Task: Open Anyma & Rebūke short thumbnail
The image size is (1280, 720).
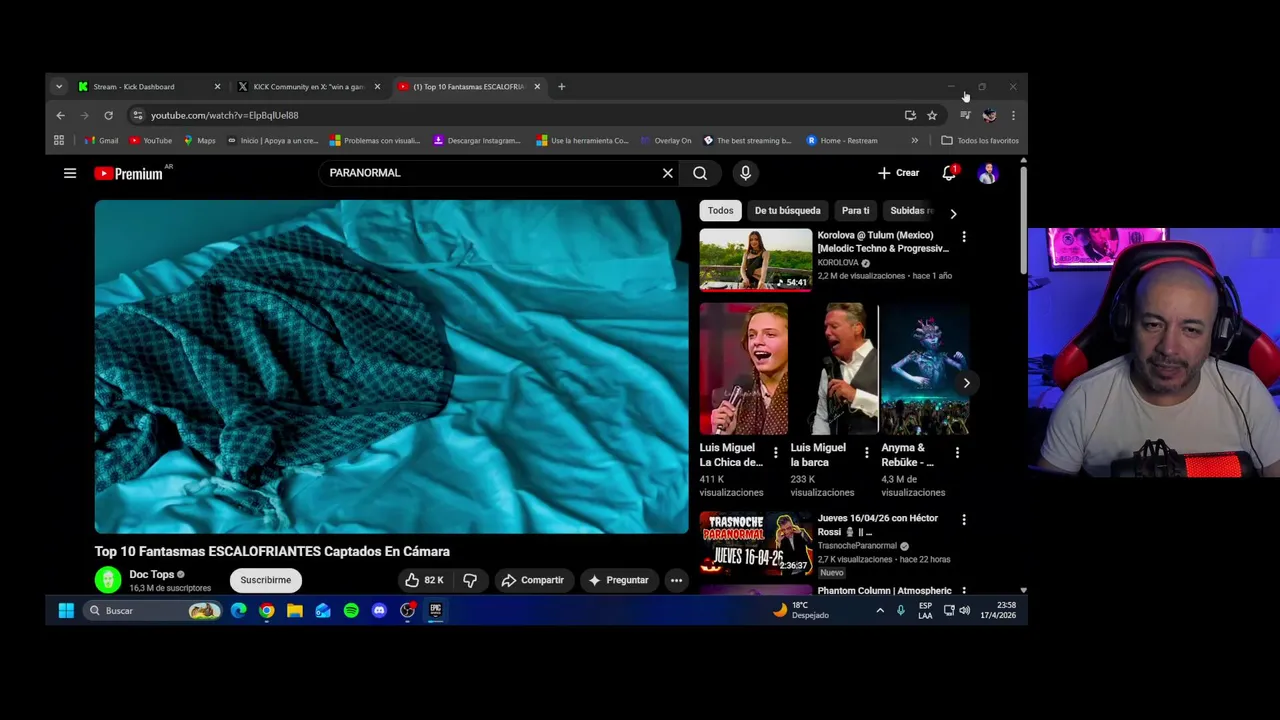Action: (925, 369)
